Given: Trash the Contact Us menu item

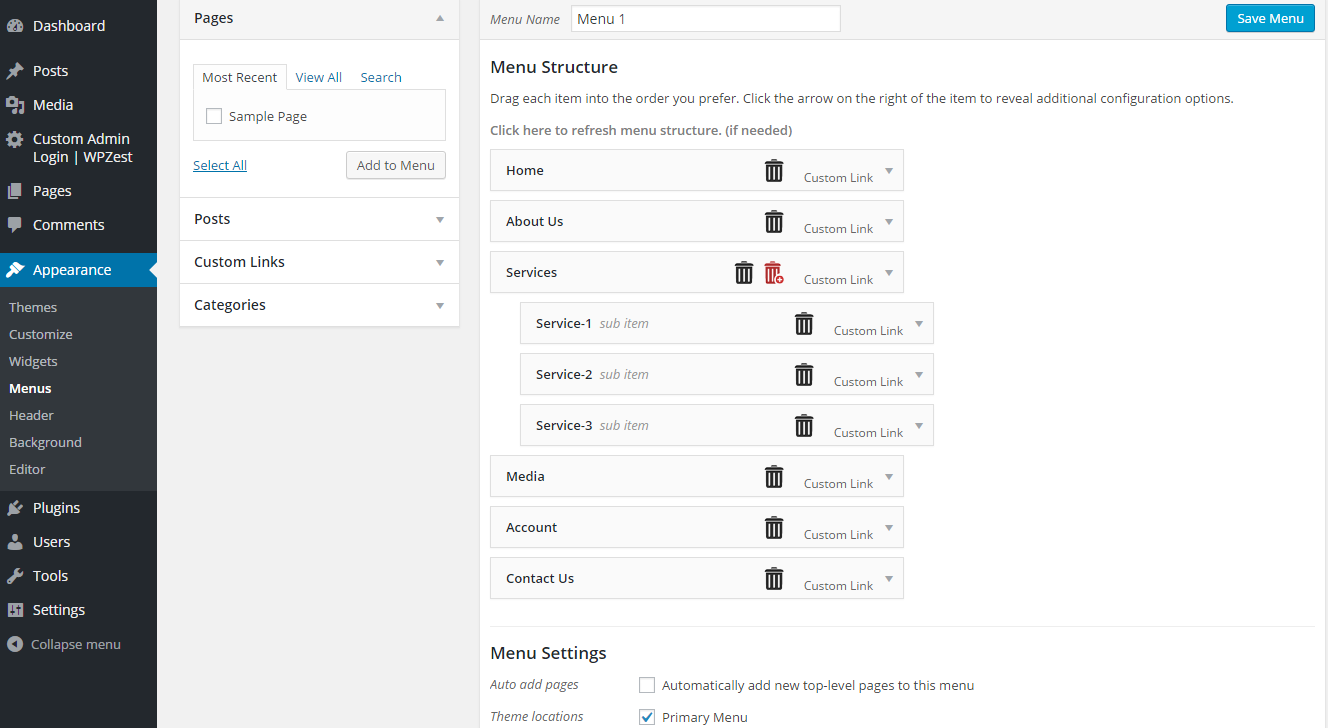Looking at the screenshot, I should click(x=774, y=578).
